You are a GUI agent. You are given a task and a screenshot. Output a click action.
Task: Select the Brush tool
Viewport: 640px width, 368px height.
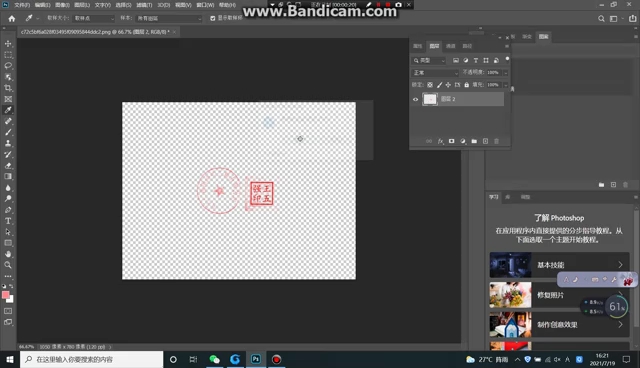click(x=8, y=132)
